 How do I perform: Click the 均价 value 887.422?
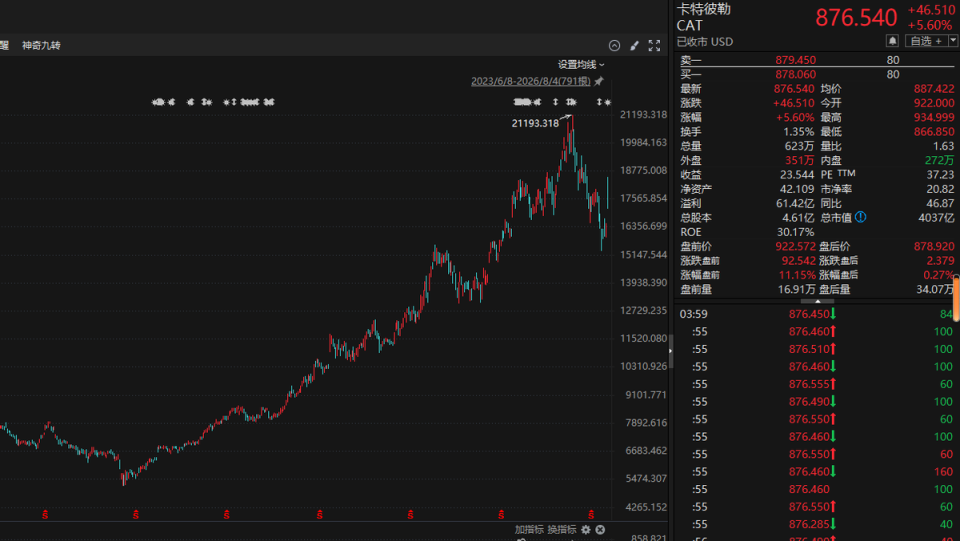pyautogui.click(x=934, y=89)
